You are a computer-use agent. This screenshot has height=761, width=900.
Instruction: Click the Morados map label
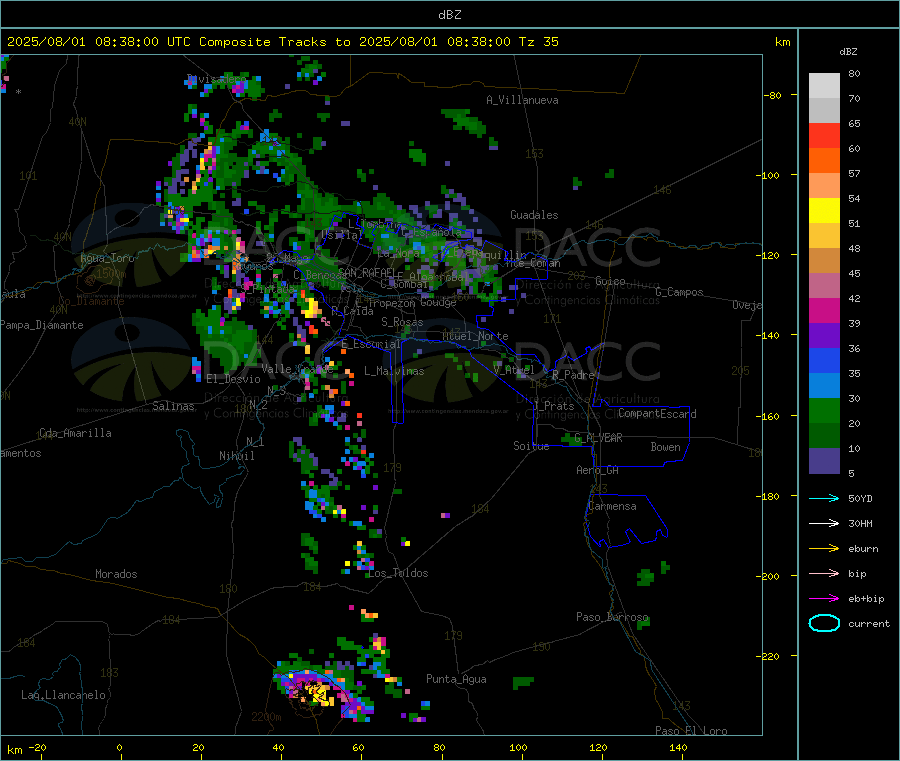pos(116,574)
